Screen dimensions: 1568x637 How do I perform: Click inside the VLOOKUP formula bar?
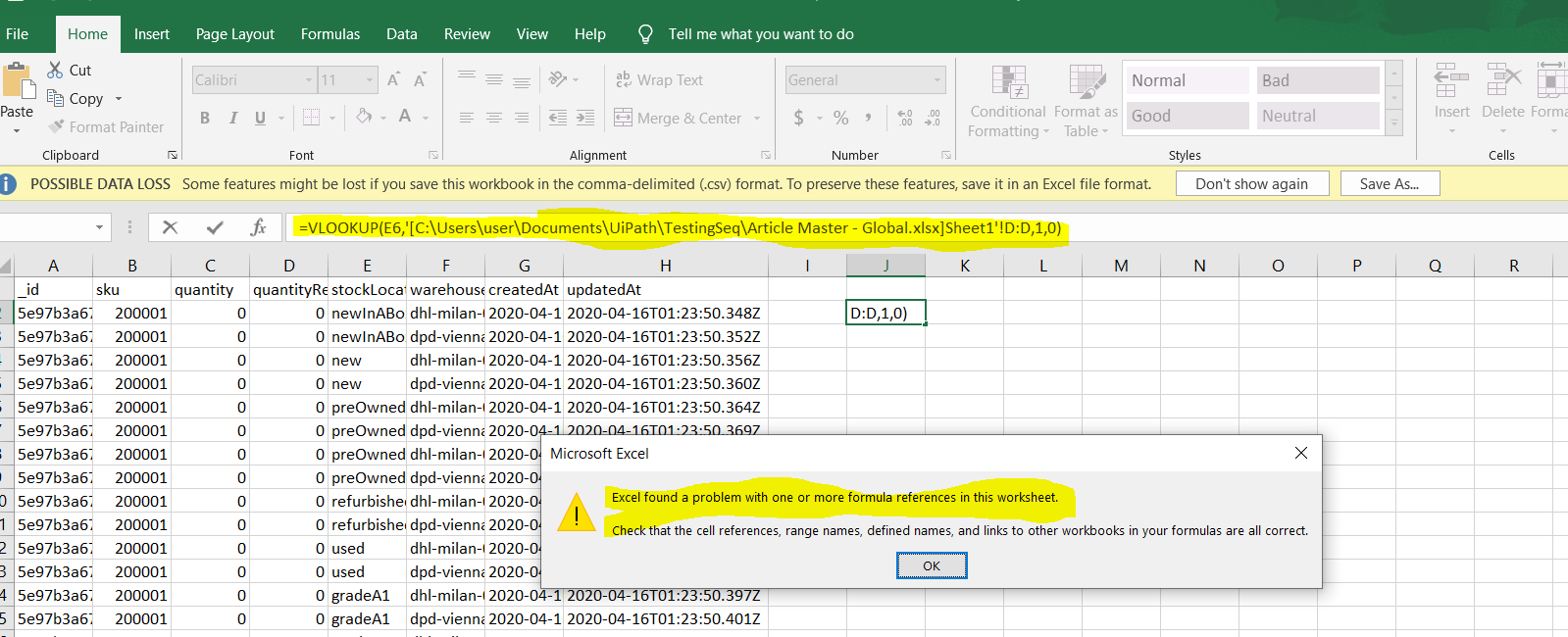coord(926,227)
